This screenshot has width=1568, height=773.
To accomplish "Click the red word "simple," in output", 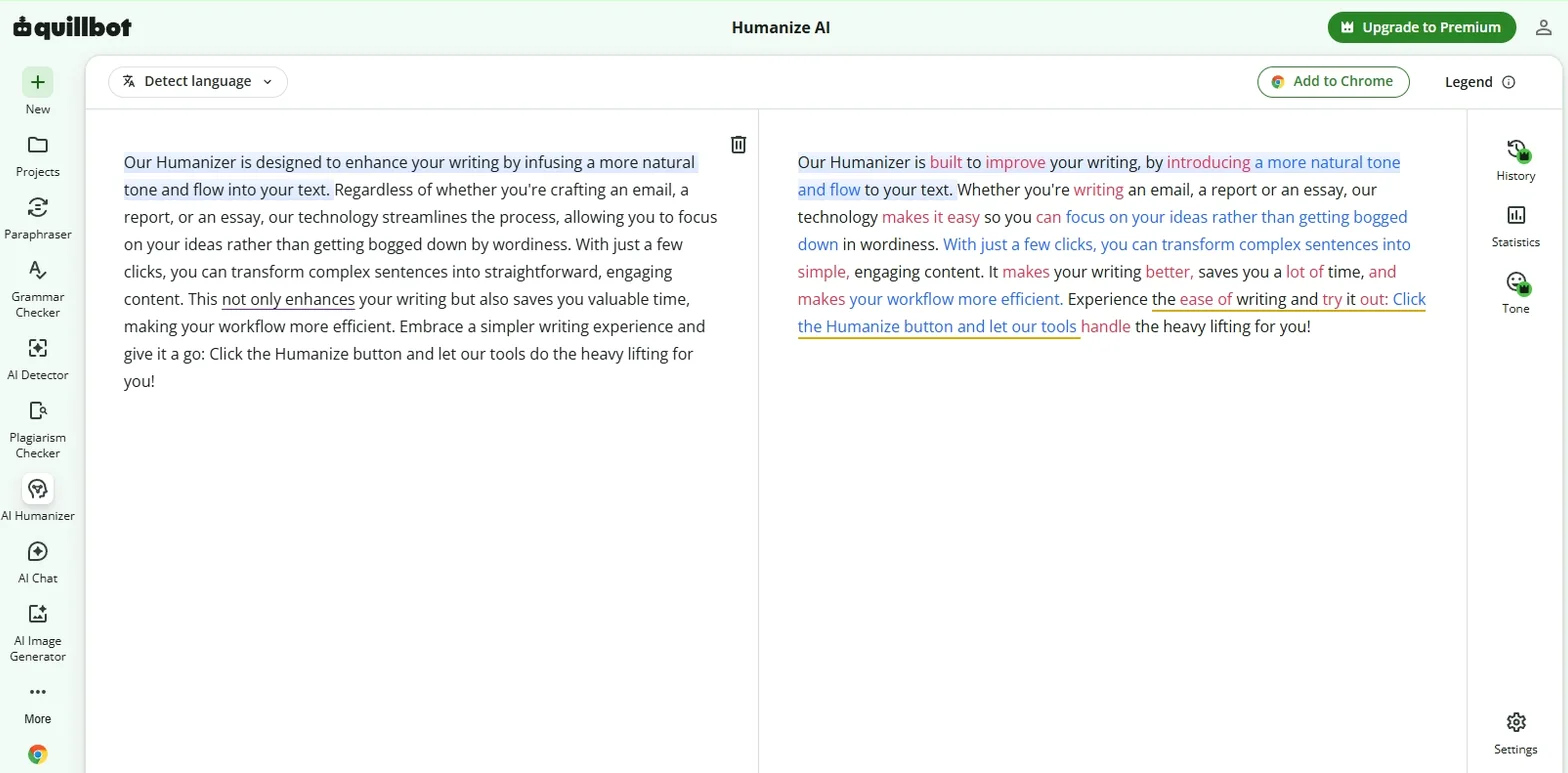I will click(x=823, y=271).
